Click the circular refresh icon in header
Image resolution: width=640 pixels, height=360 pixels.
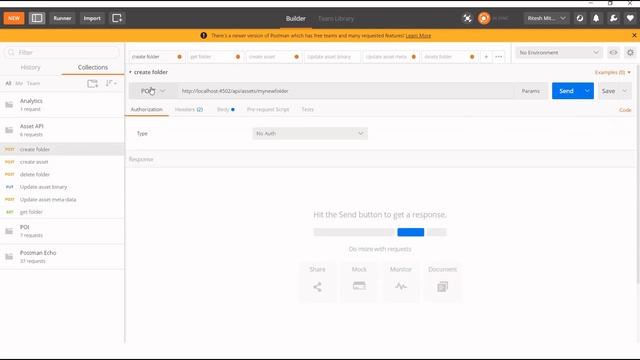click(580, 18)
